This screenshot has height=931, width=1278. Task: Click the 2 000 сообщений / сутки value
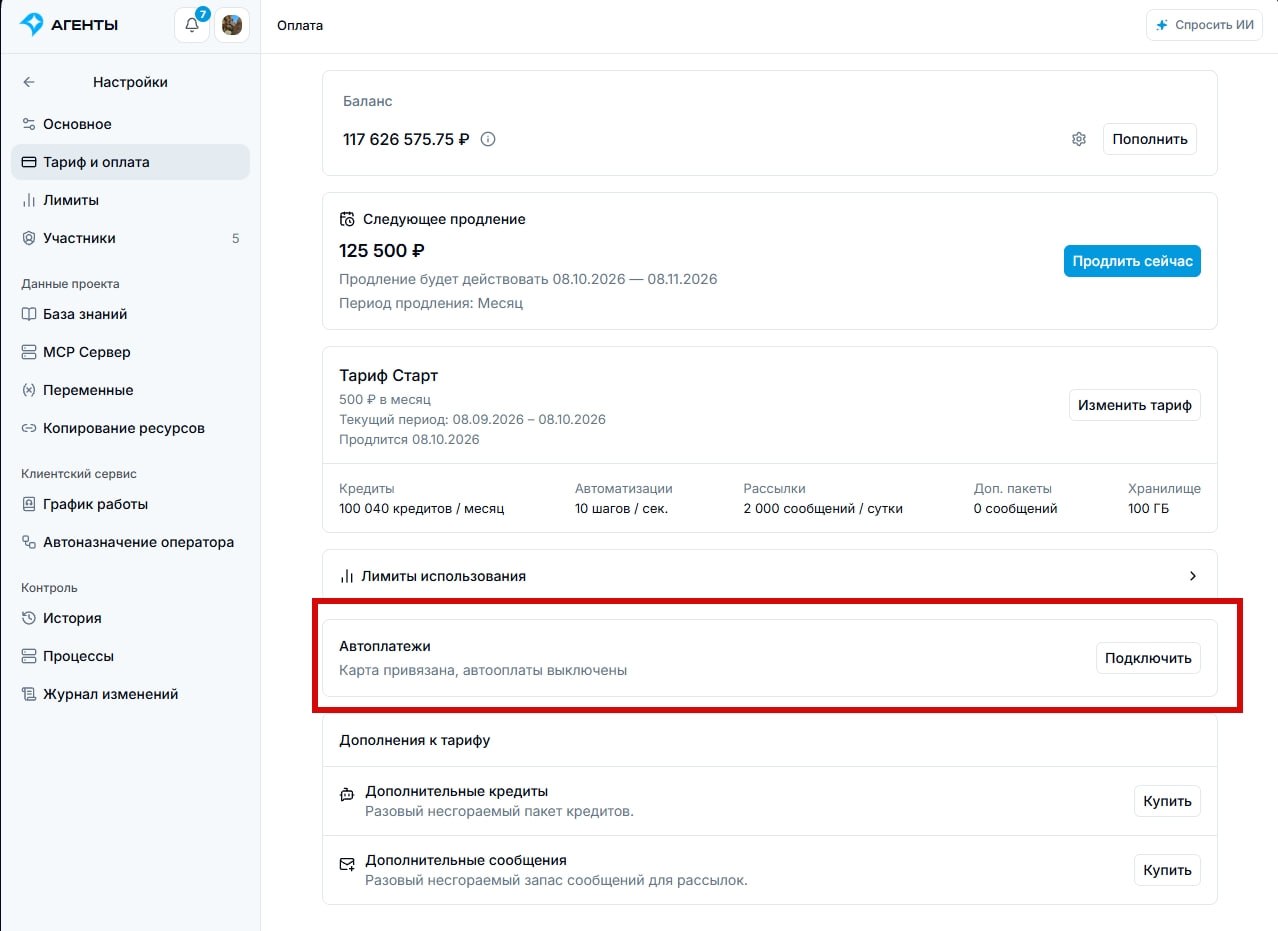pos(823,508)
